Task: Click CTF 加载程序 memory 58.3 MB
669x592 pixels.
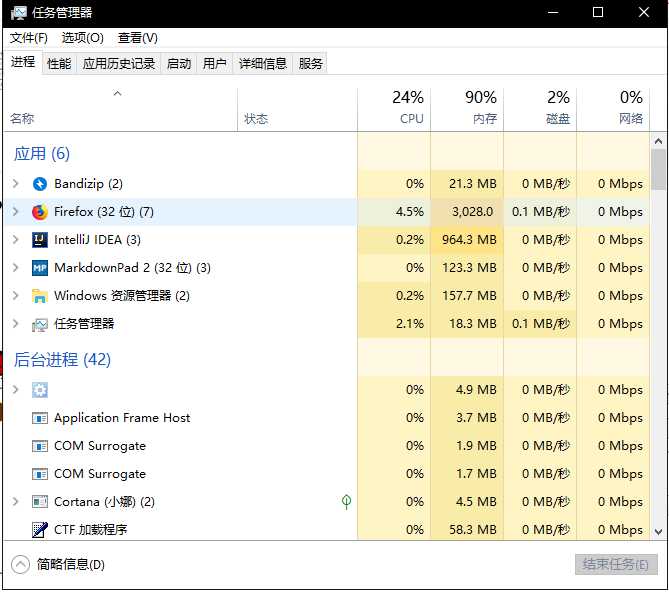Action: (473, 530)
